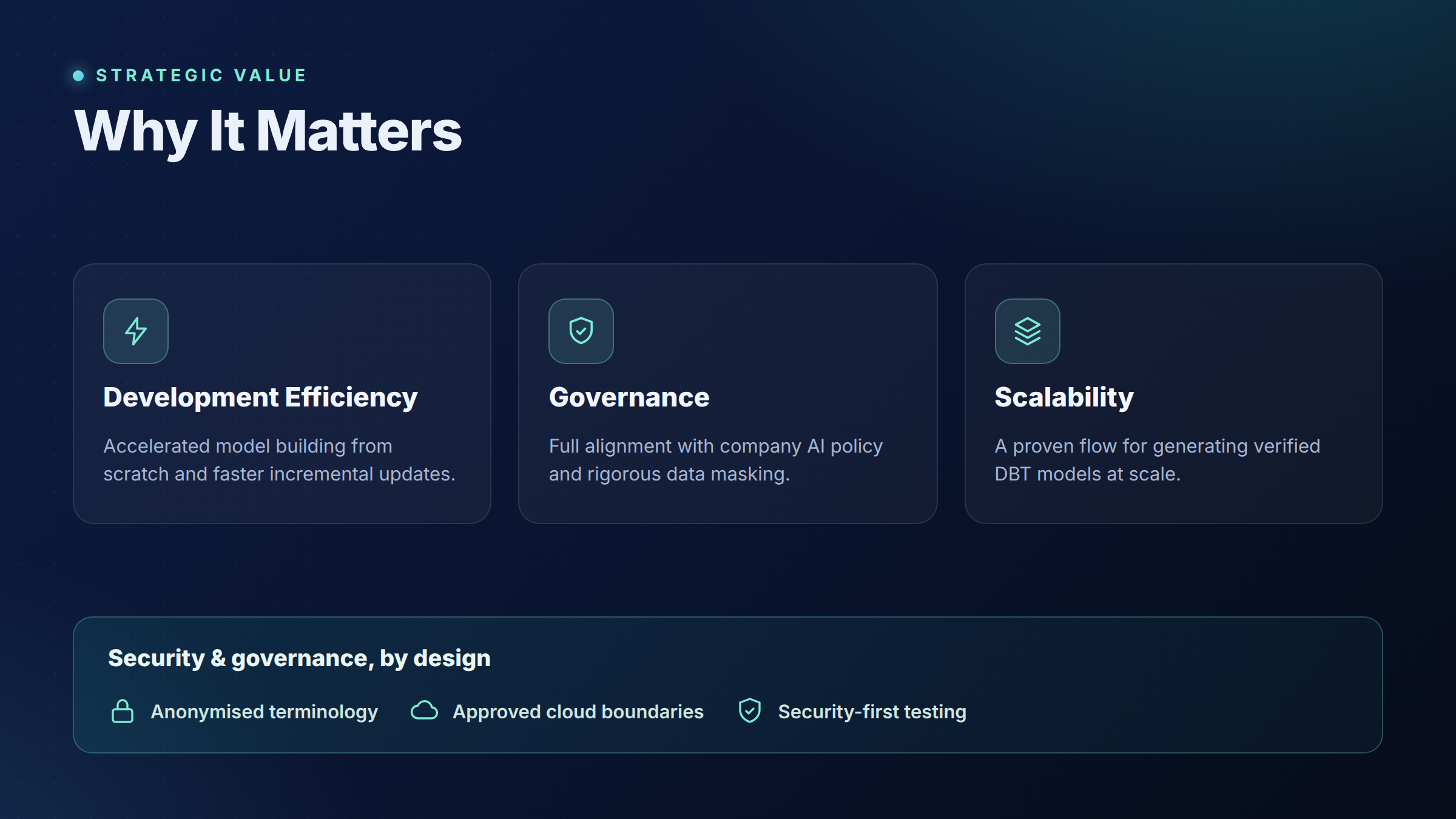1456x819 pixels.
Task: Click the Anonymised terminology label
Action: click(265, 712)
